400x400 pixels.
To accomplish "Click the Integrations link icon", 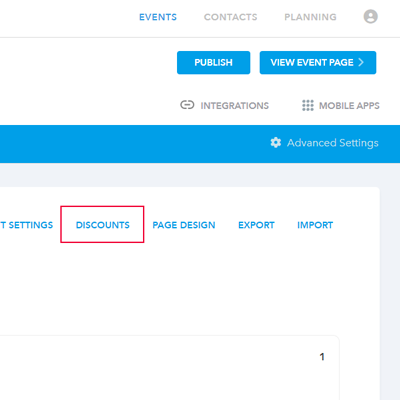I will coord(187,105).
